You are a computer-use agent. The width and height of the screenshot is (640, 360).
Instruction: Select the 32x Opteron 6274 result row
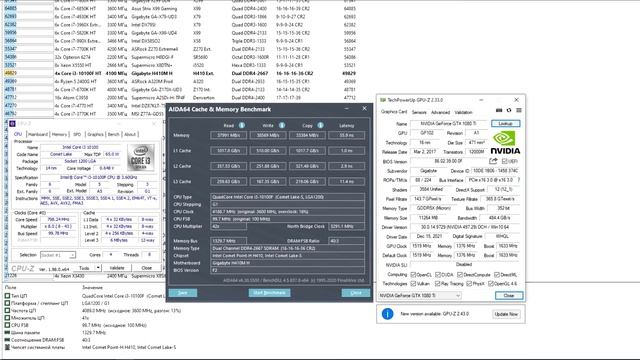point(180,57)
